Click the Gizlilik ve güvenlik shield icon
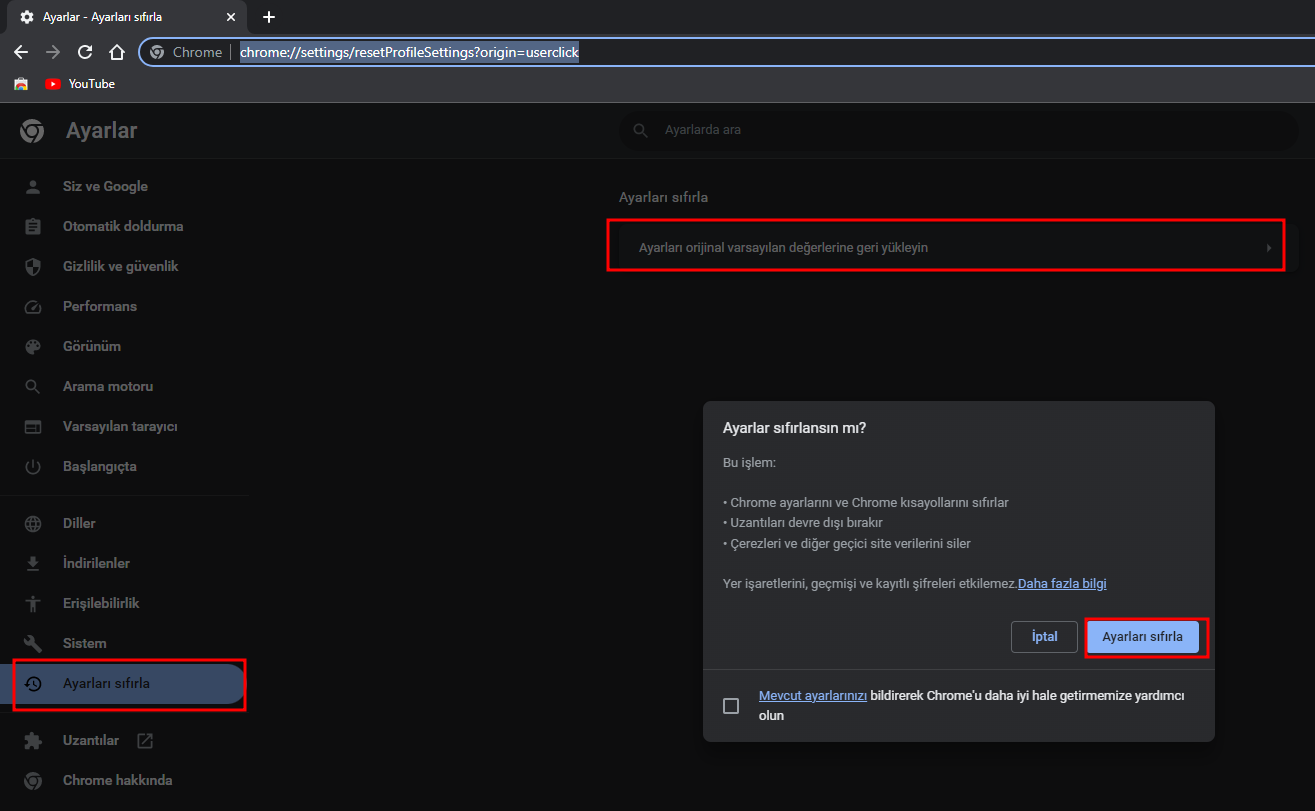Screen dimensions: 1315x811 (x=33, y=266)
